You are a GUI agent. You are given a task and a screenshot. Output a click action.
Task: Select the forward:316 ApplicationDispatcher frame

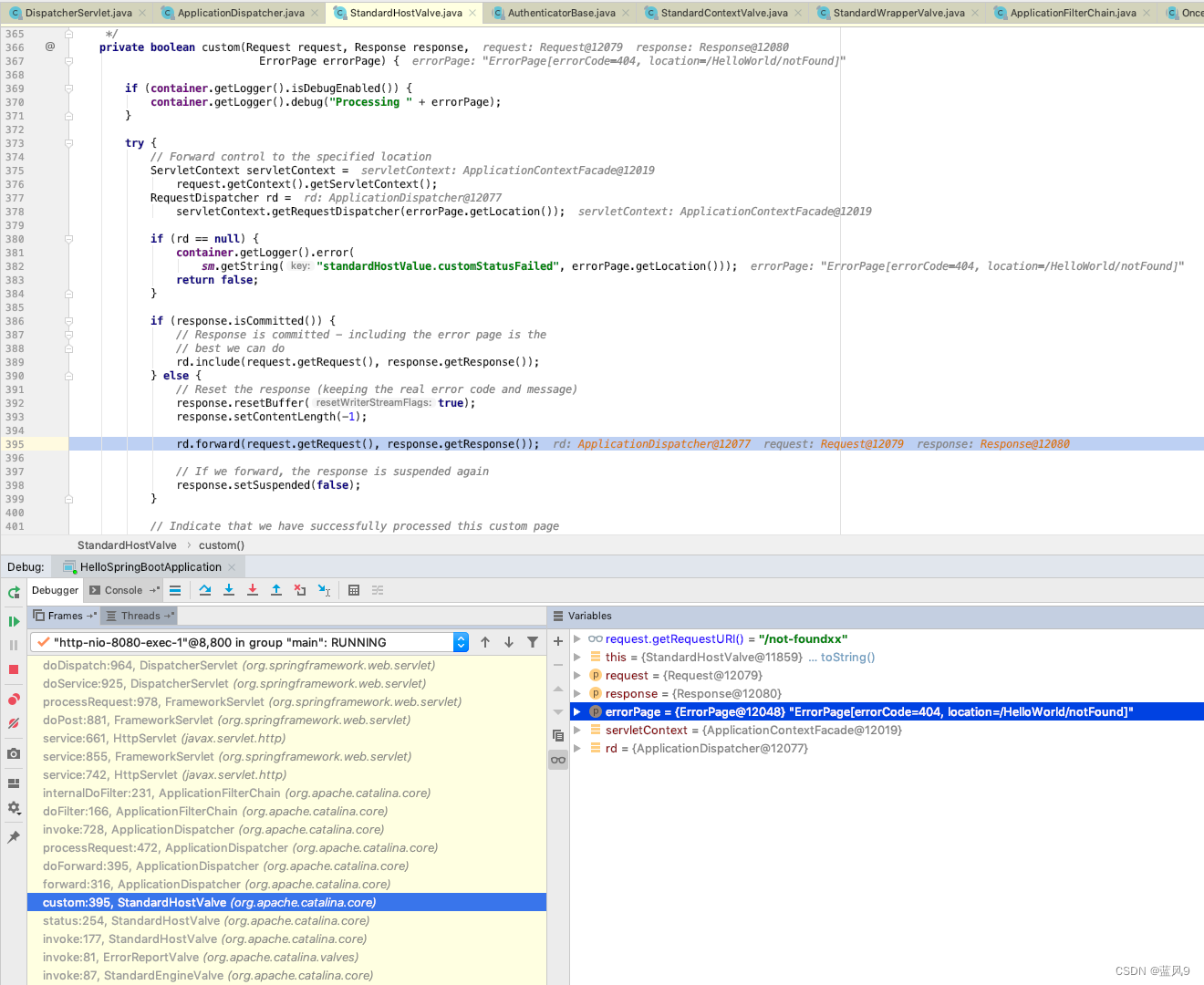[x=286, y=884]
